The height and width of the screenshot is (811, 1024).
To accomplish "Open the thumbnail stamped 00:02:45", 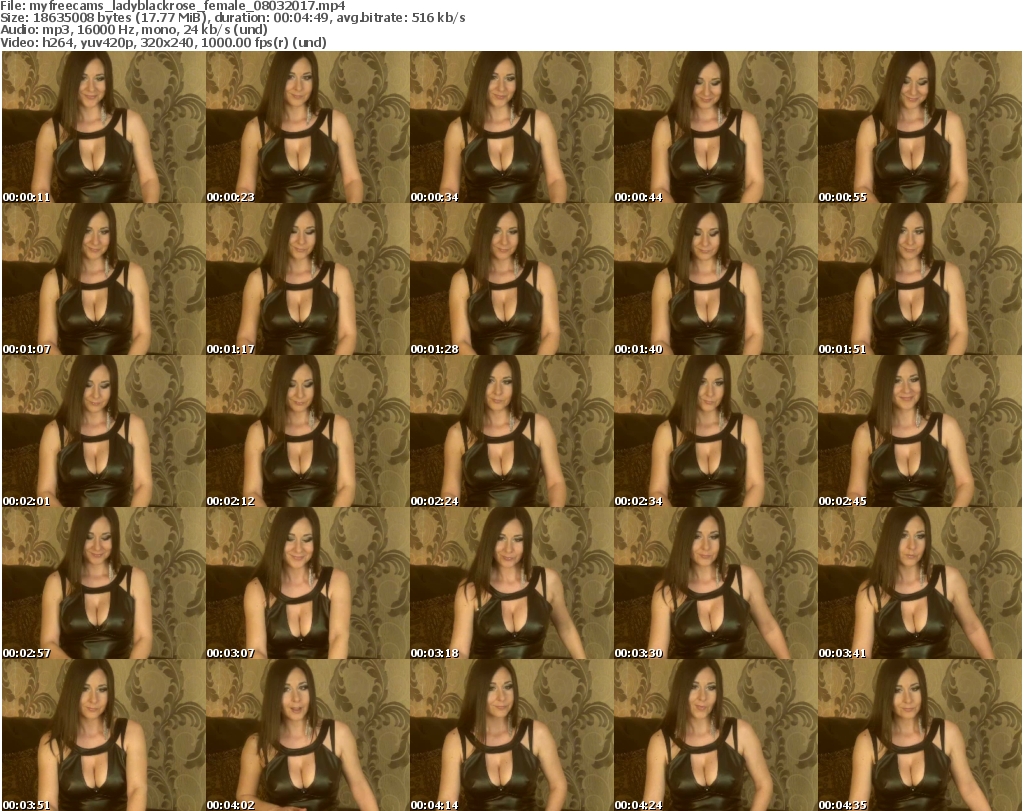I will click(x=920, y=432).
